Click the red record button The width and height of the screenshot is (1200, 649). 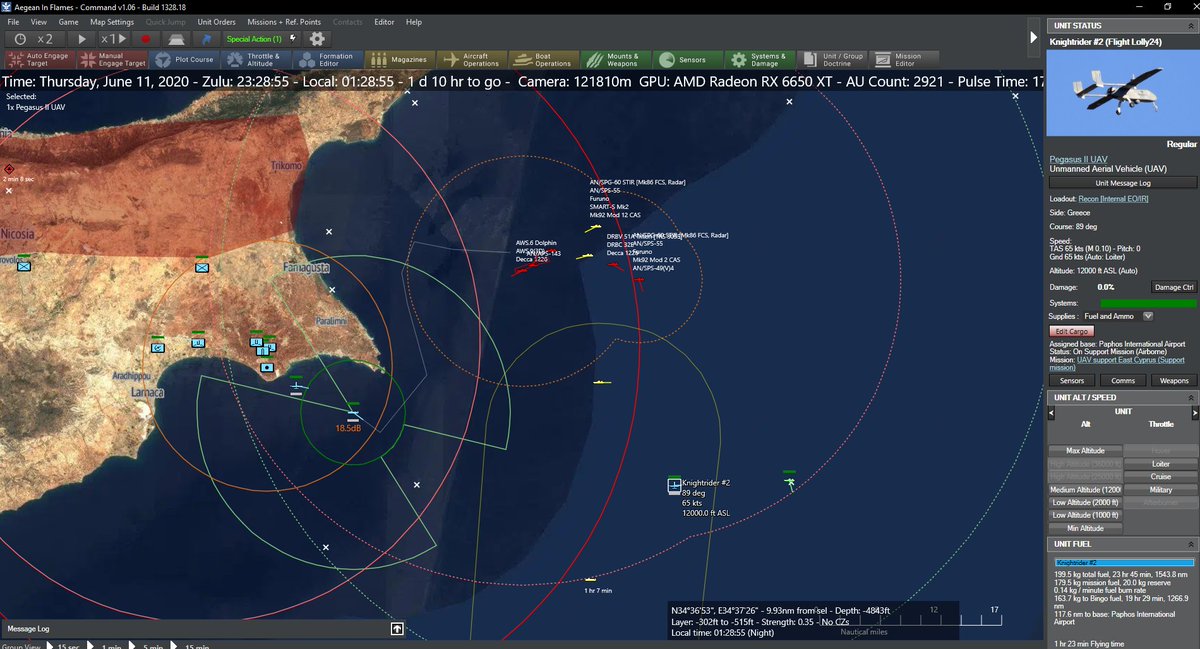pyautogui.click(x=145, y=38)
